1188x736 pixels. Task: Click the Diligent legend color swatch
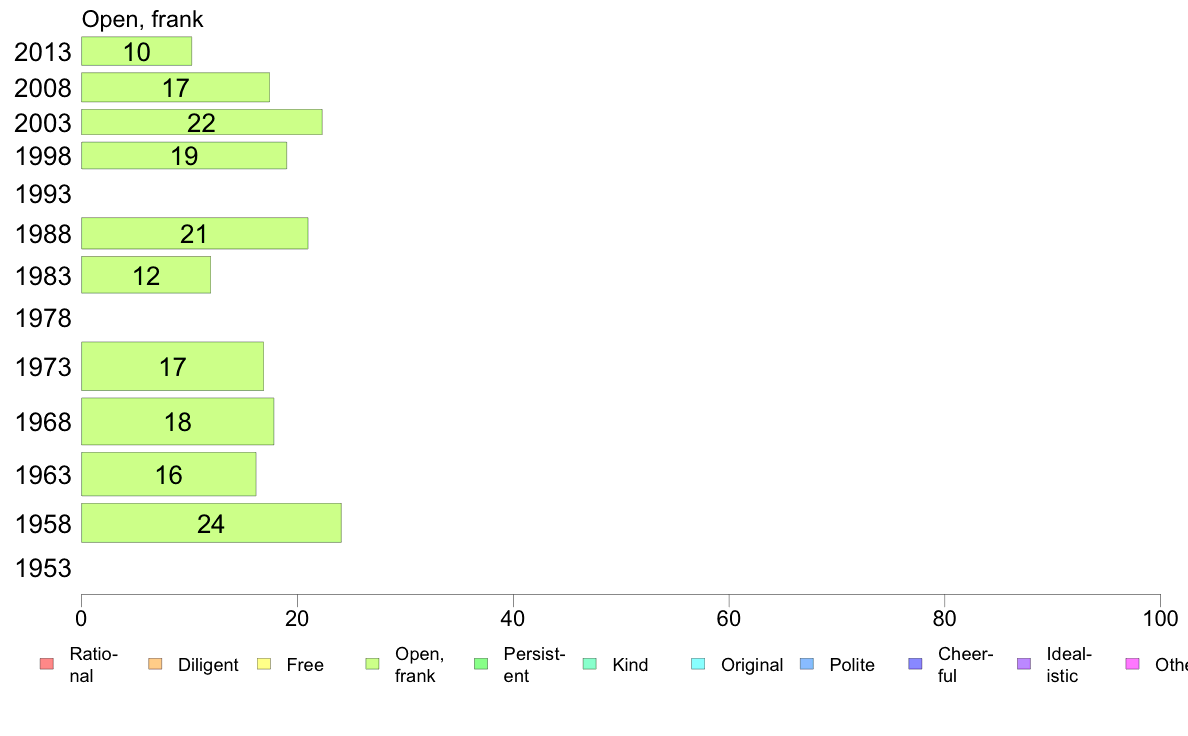click(x=155, y=664)
